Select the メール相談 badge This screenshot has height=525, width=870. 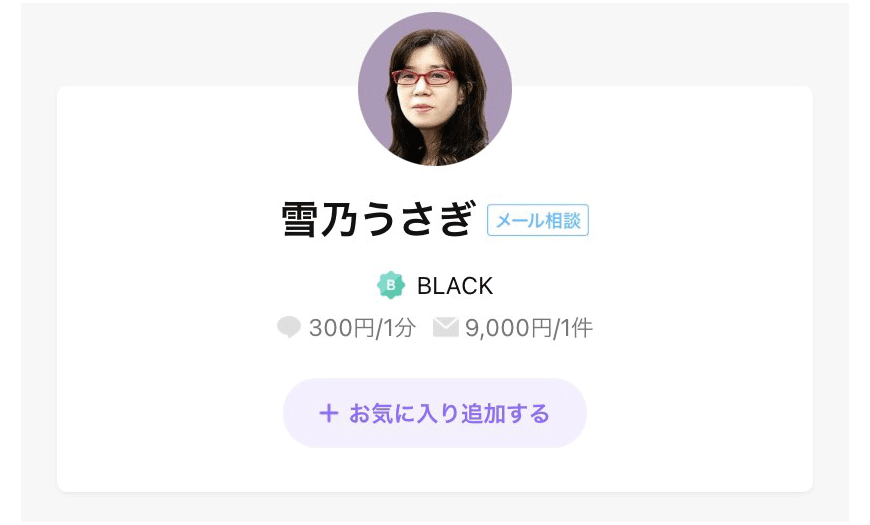[x=538, y=220]
